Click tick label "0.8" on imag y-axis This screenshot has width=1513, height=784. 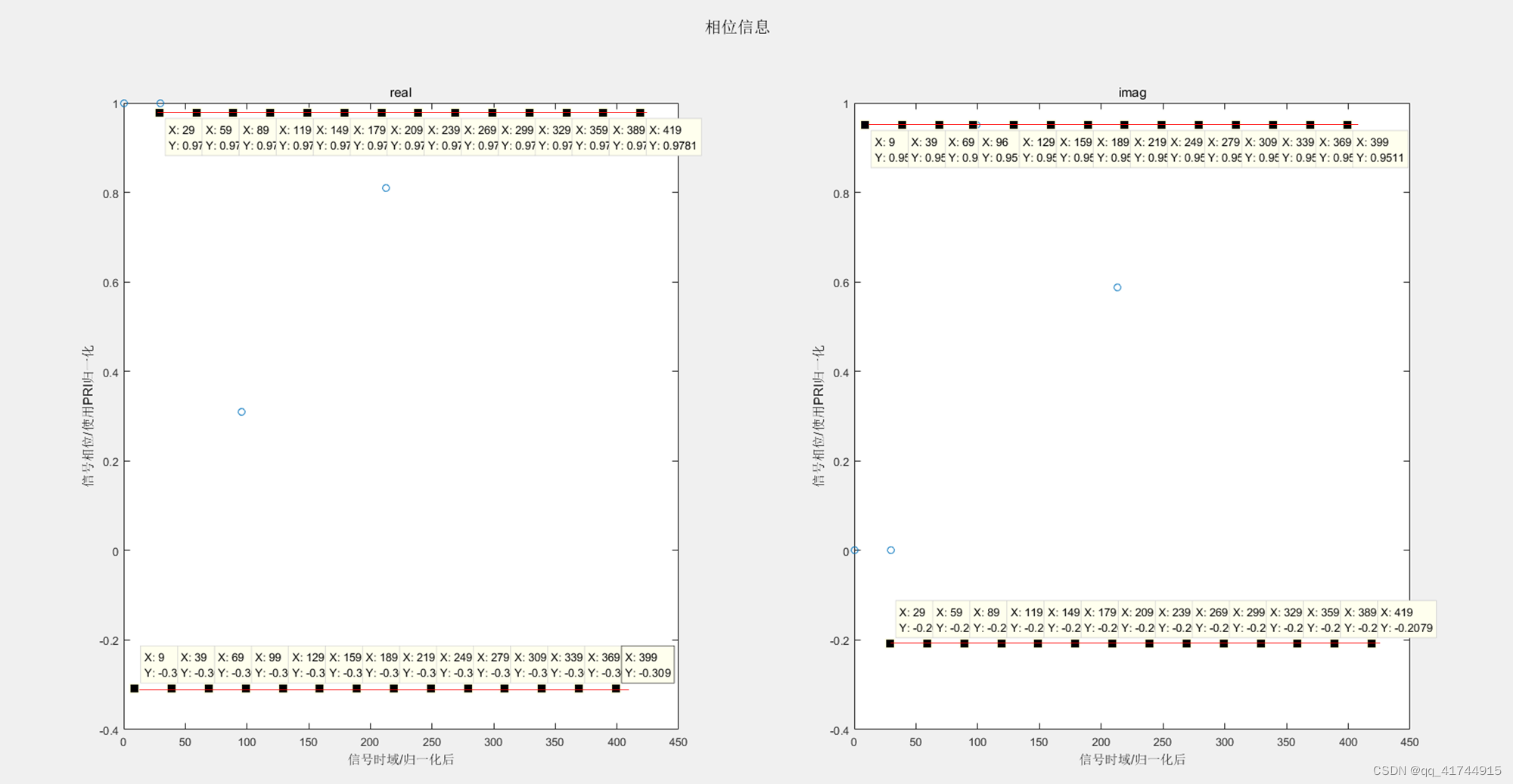(841, 194)
